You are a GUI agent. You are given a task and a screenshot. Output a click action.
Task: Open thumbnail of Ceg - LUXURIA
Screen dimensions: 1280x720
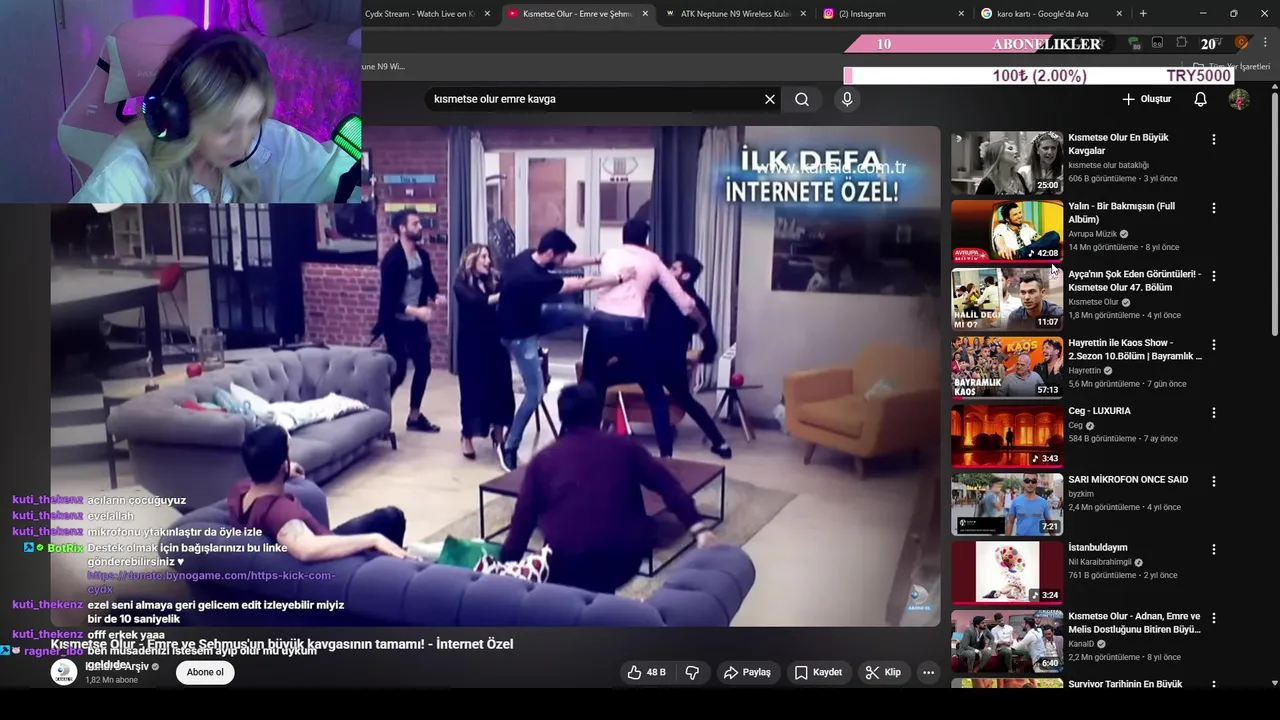[1007, 436]
